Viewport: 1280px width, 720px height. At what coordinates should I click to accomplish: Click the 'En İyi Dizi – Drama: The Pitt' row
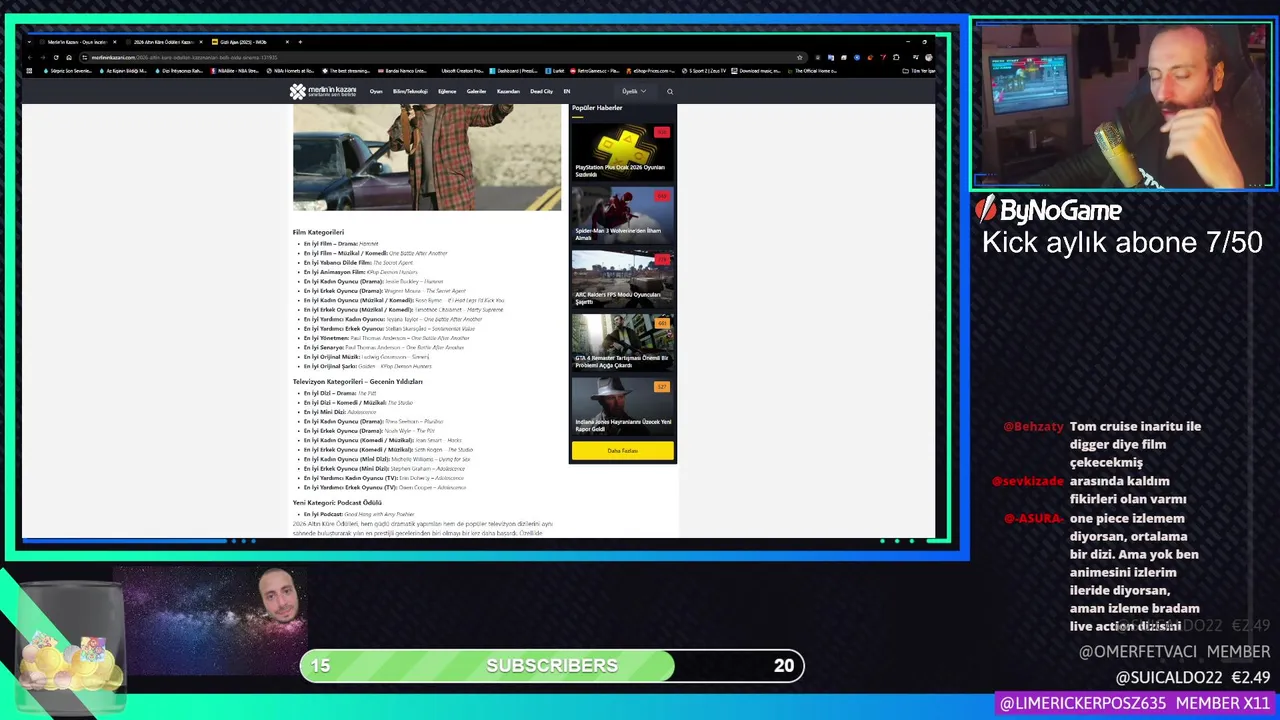340,393
